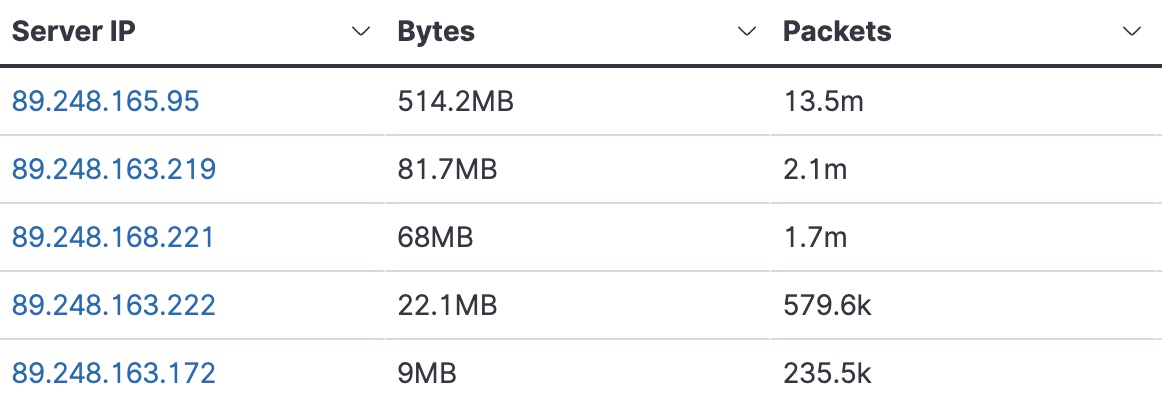Open the 89.248.165.95 IP link
This screenshot has width=1162, height=406.
(x=106, y=102)
